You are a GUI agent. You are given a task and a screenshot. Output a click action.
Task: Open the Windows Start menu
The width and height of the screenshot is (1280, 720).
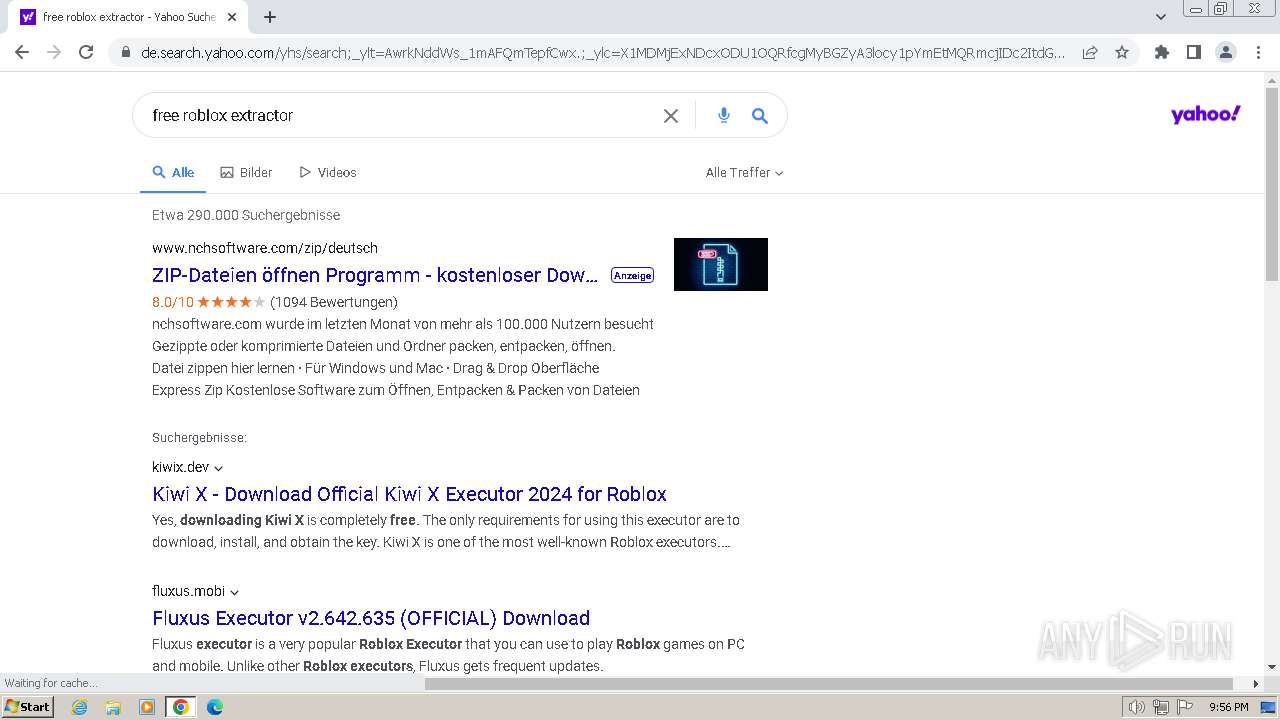click(28, 707)
